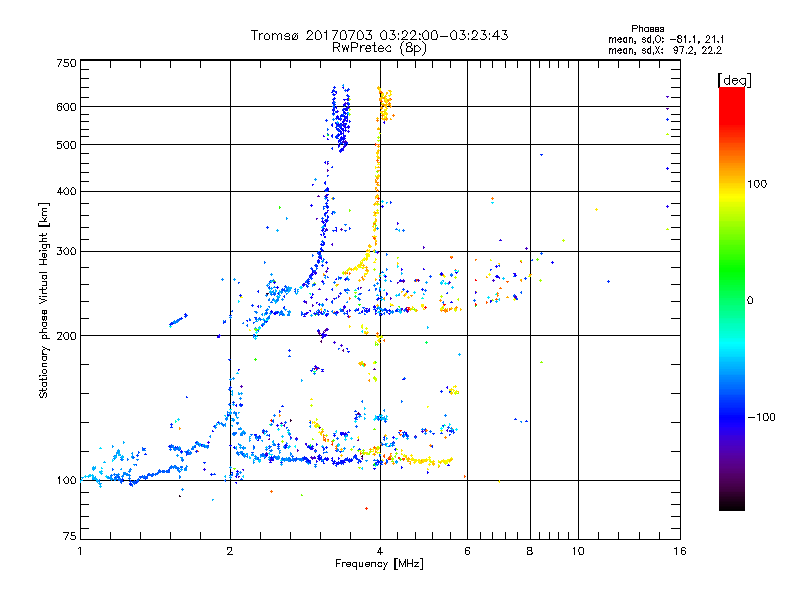Click the colorbar tick label '0'
The height and width of the screenshot is (600, 800).
[750, 300]
